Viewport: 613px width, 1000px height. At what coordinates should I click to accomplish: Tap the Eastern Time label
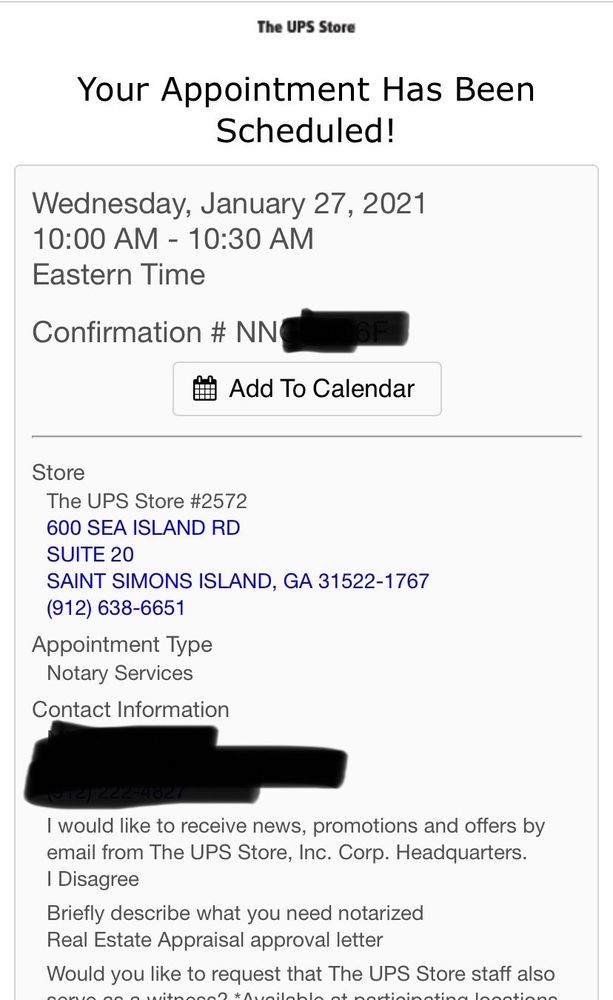pos(118,274)
